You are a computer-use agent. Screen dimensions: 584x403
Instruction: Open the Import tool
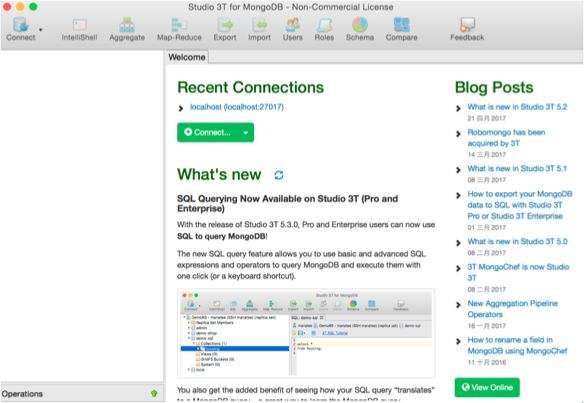tap(260, 29)
